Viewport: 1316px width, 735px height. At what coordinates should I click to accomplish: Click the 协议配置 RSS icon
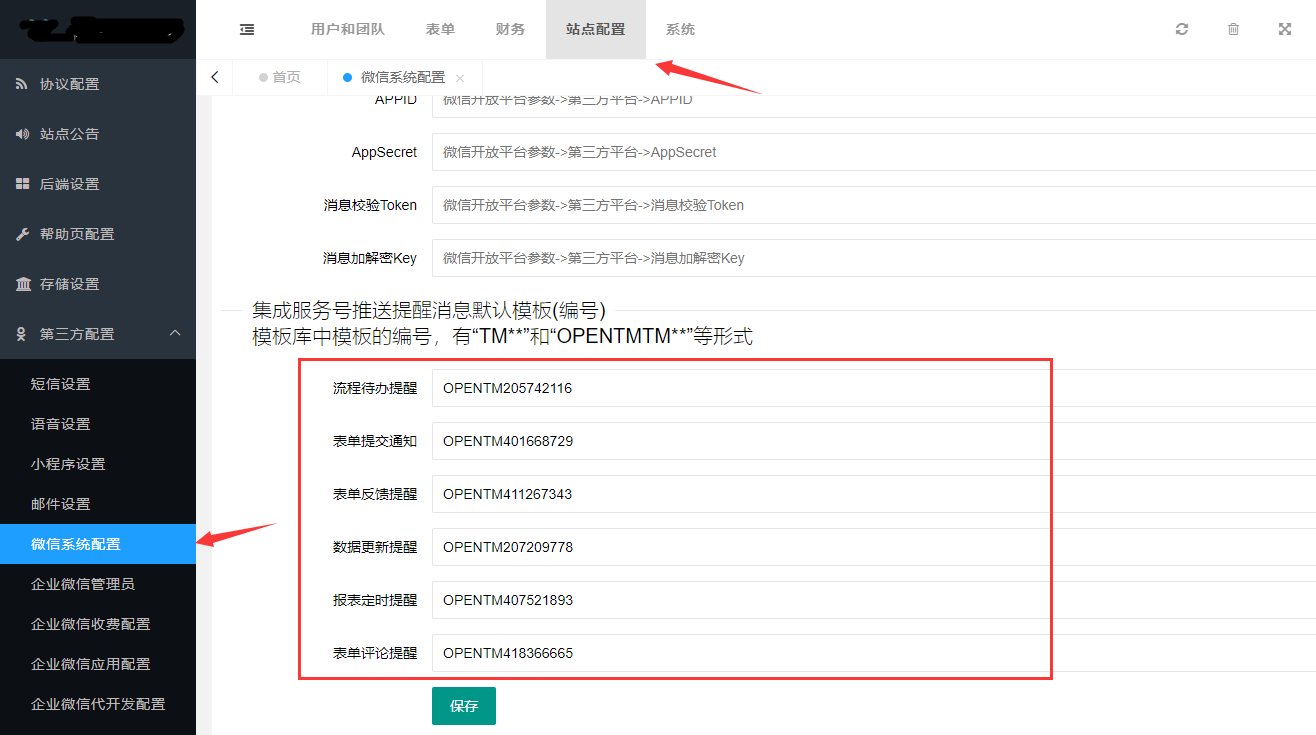[22, 84]
